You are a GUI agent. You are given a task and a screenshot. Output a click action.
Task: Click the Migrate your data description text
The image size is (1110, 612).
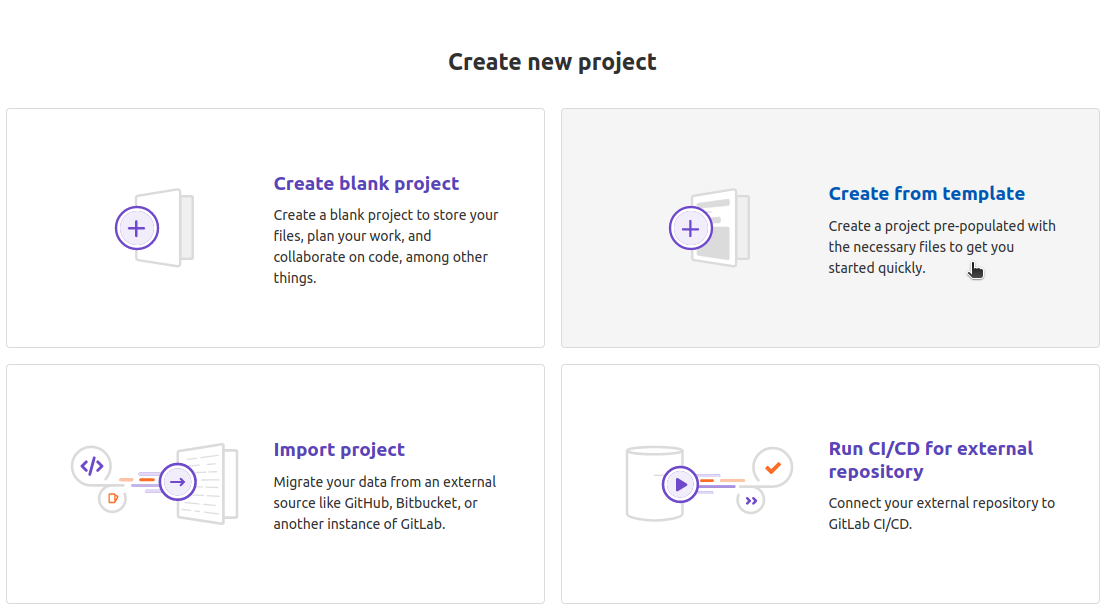[384, 503]
